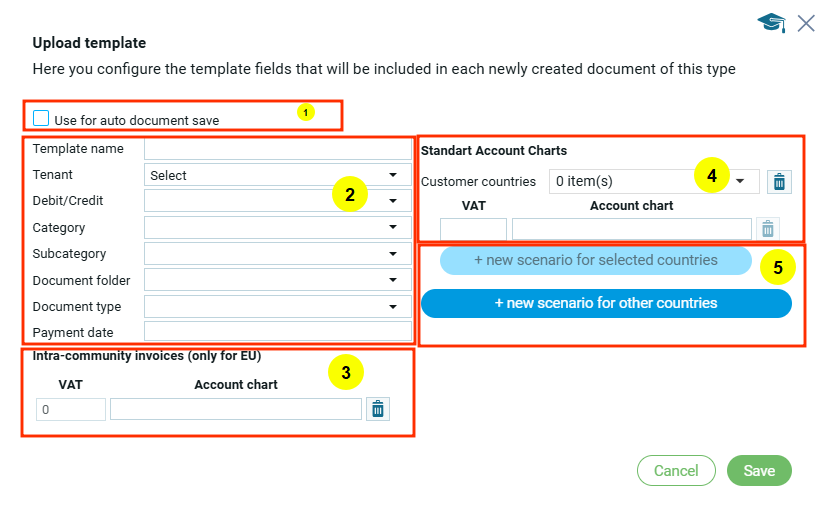Remove the Intra-community invoice row with trash icon
The image size is (823, 513).
coord(377,409)
